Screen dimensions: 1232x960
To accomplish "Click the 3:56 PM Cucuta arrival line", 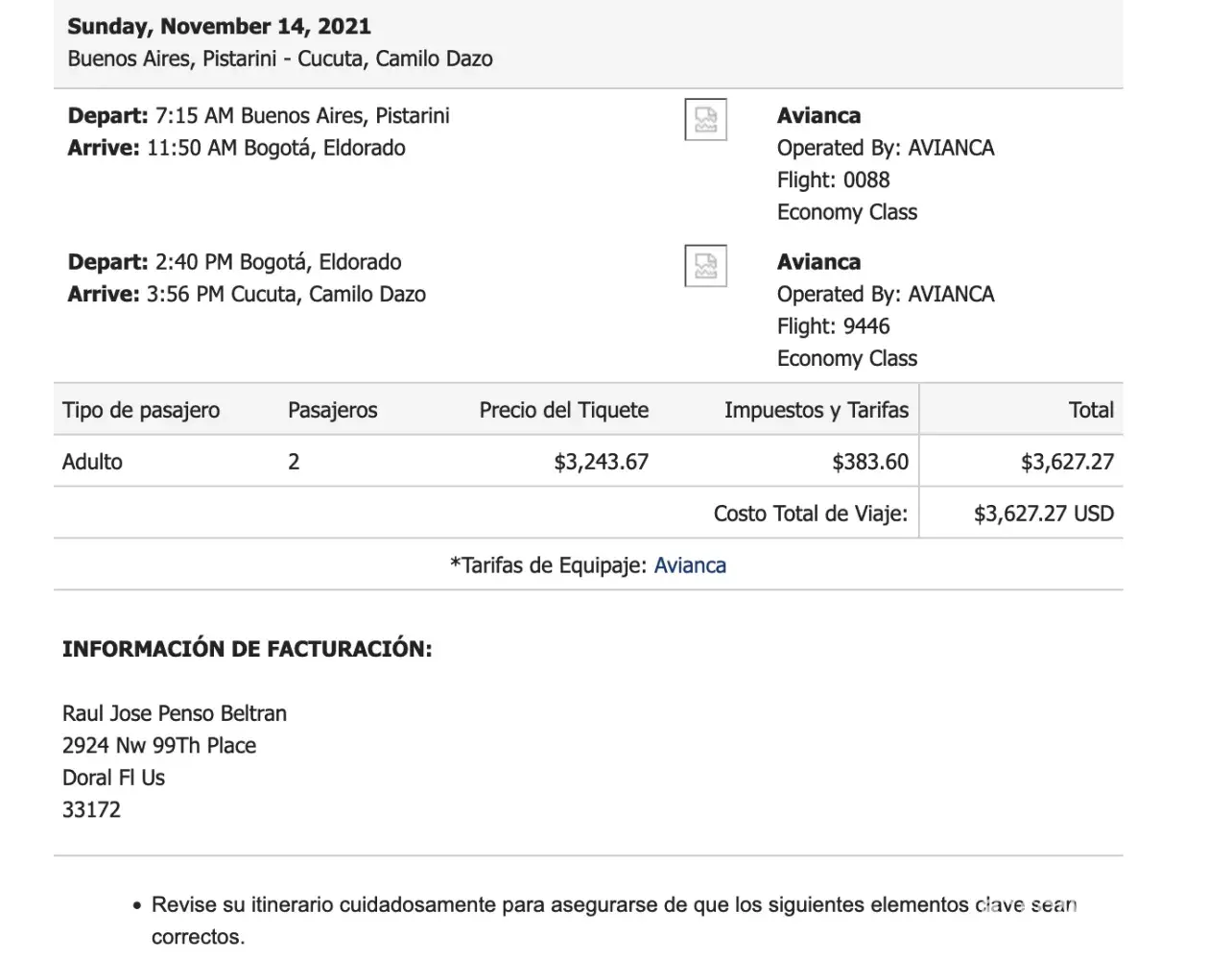I will coord(247,294).
